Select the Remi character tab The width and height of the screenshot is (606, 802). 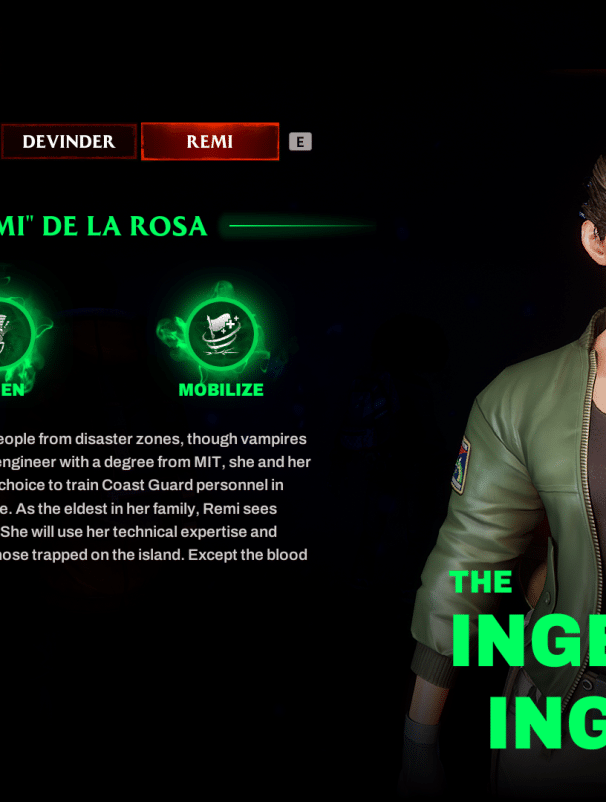(x=210, y=142)
